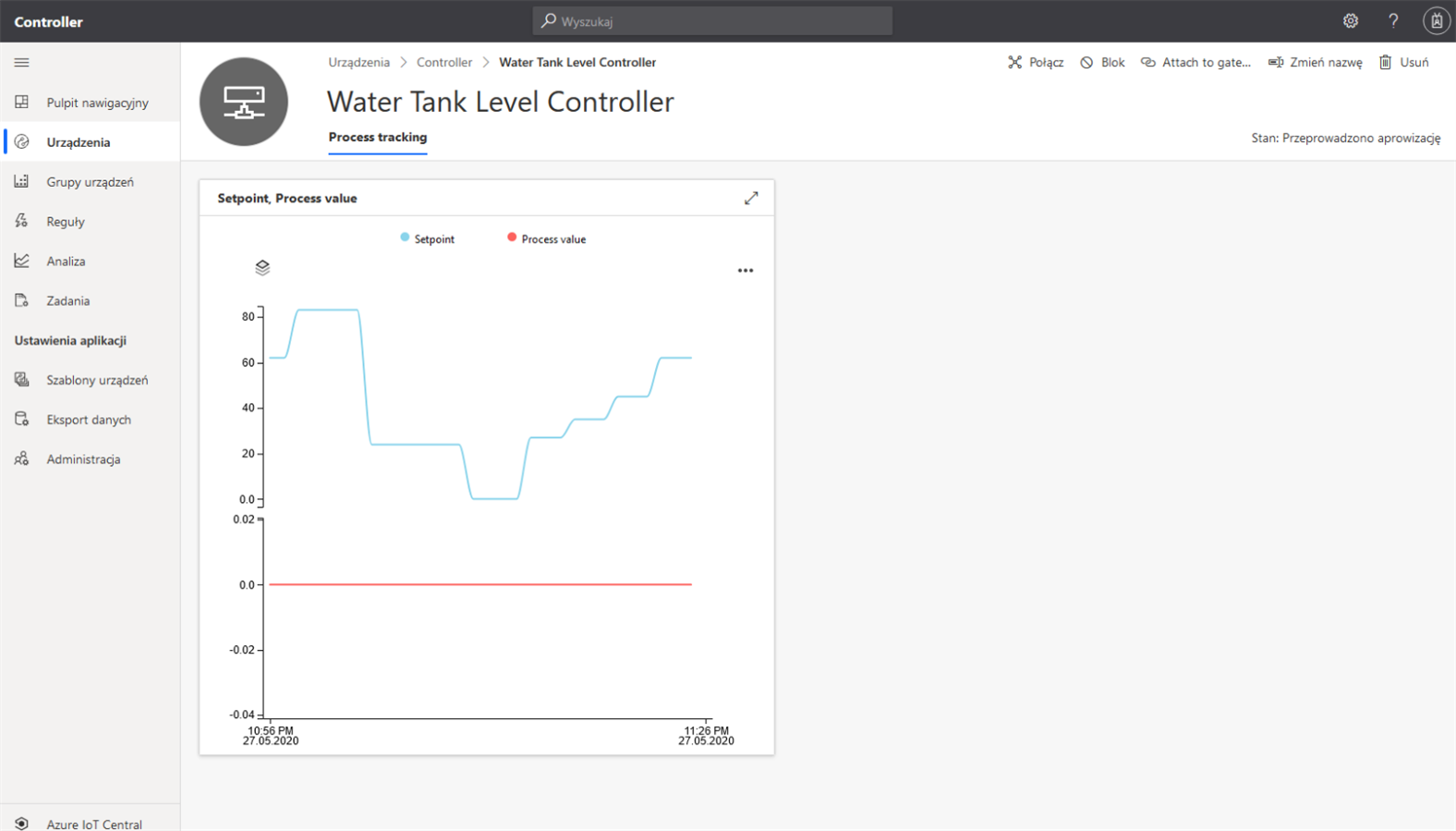Click Ustawienia aplikacji heading
This screenshot has height=831, width=1456.
coord(70,340)
